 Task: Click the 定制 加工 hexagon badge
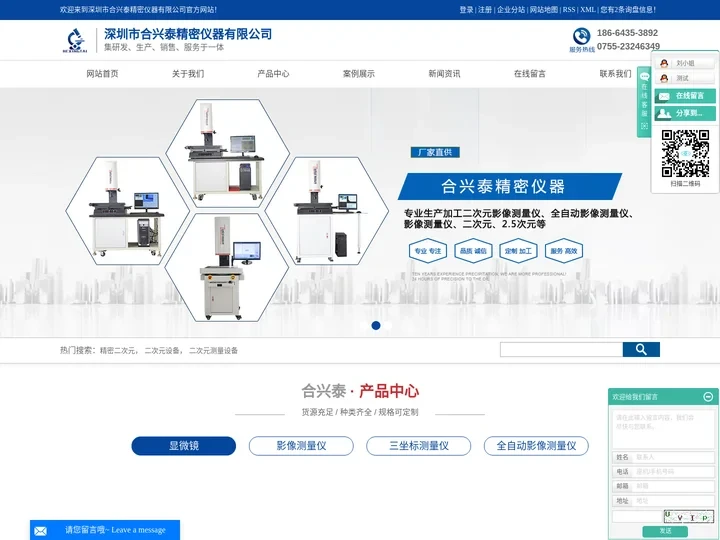[x=518, y=251]
